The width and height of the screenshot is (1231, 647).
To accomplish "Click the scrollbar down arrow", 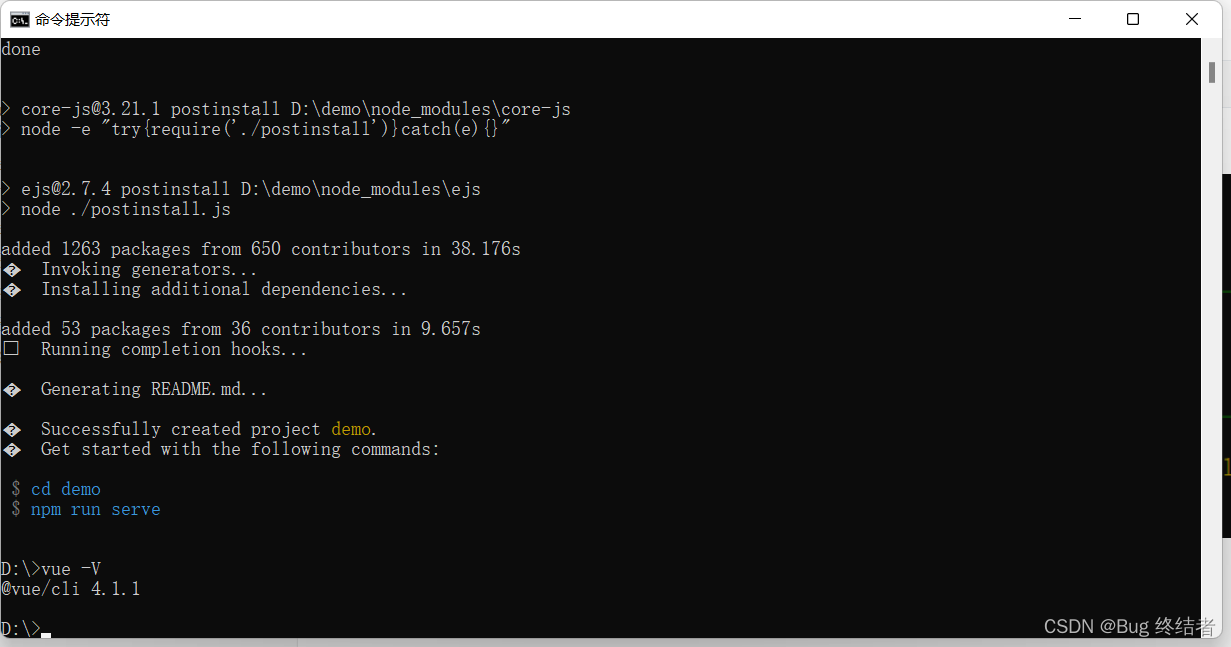I will [1208, 629].
